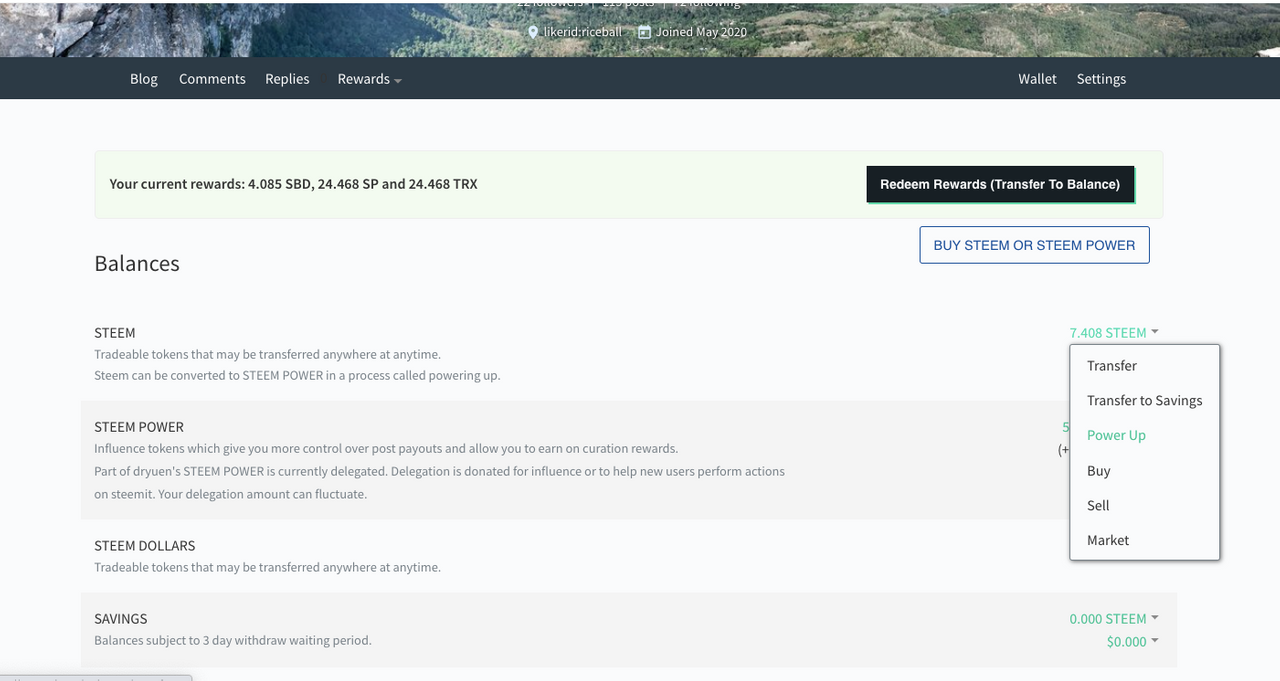
Task: Click the STEEM DOLLARS section title
Action: coord(145,546)
